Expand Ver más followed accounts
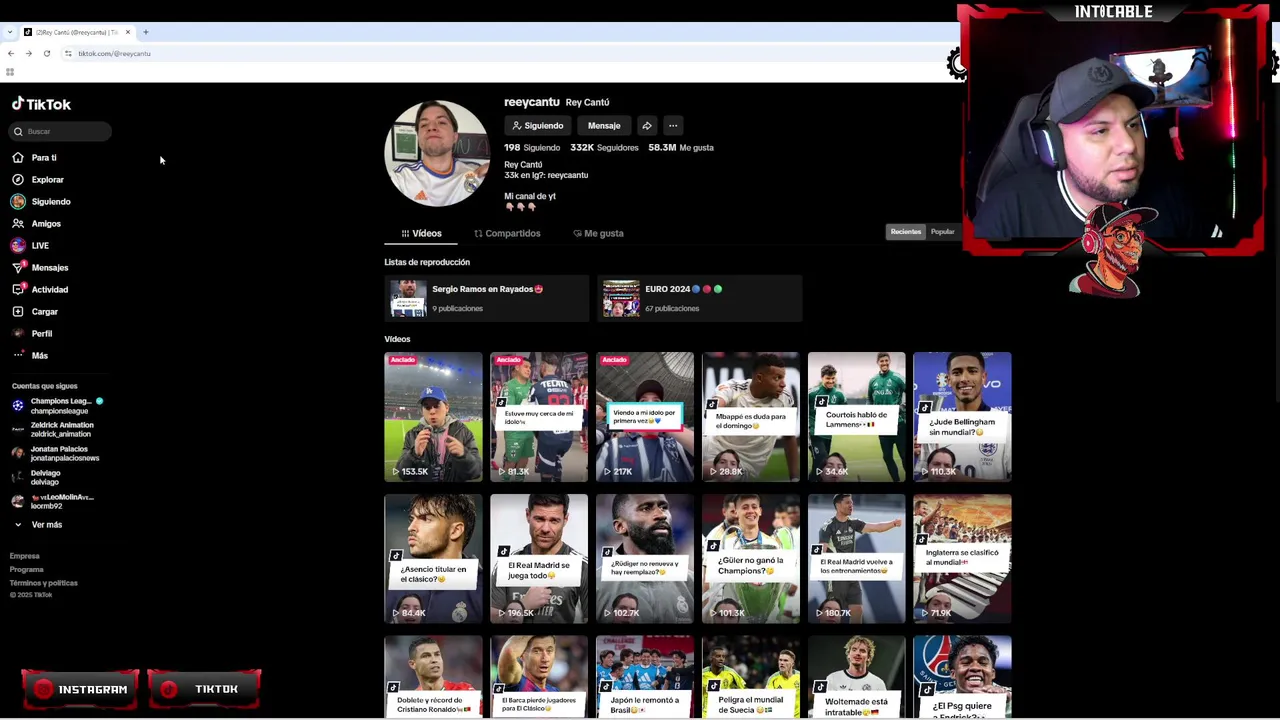 click(x=38, y=525)
